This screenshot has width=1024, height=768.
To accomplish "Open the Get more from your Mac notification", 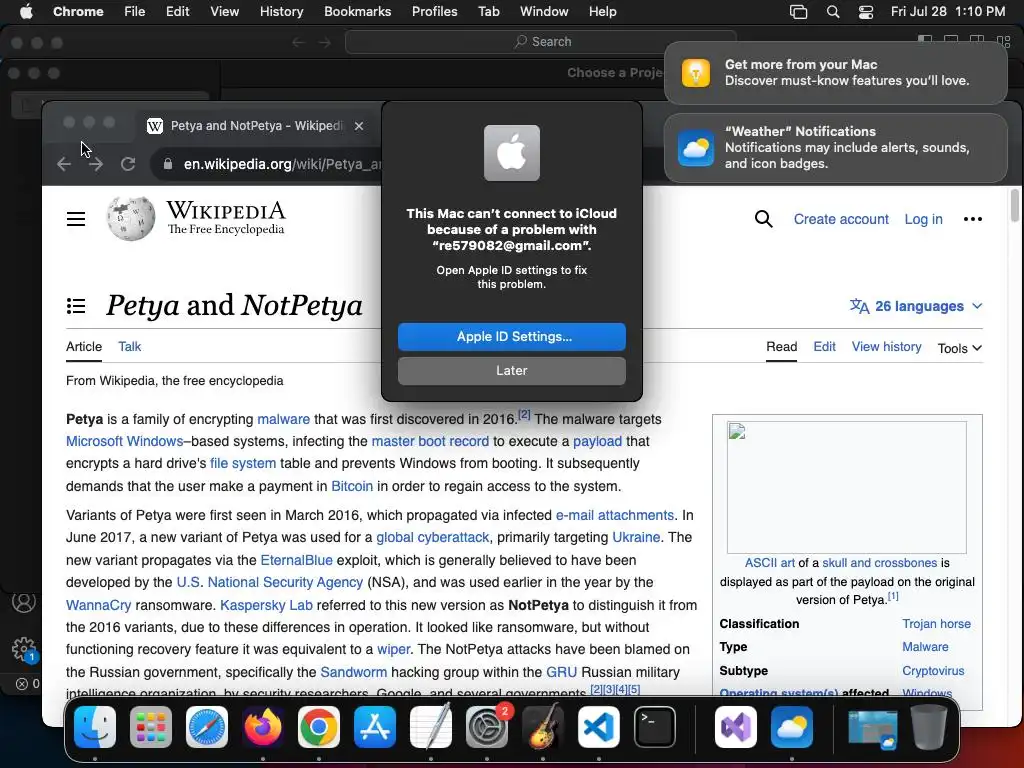I will [835, 72].
